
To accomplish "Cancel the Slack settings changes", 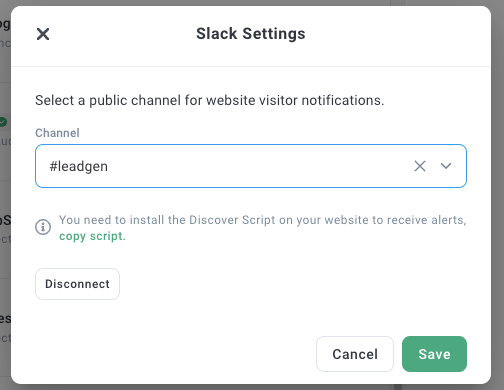I will pos(355,354).
